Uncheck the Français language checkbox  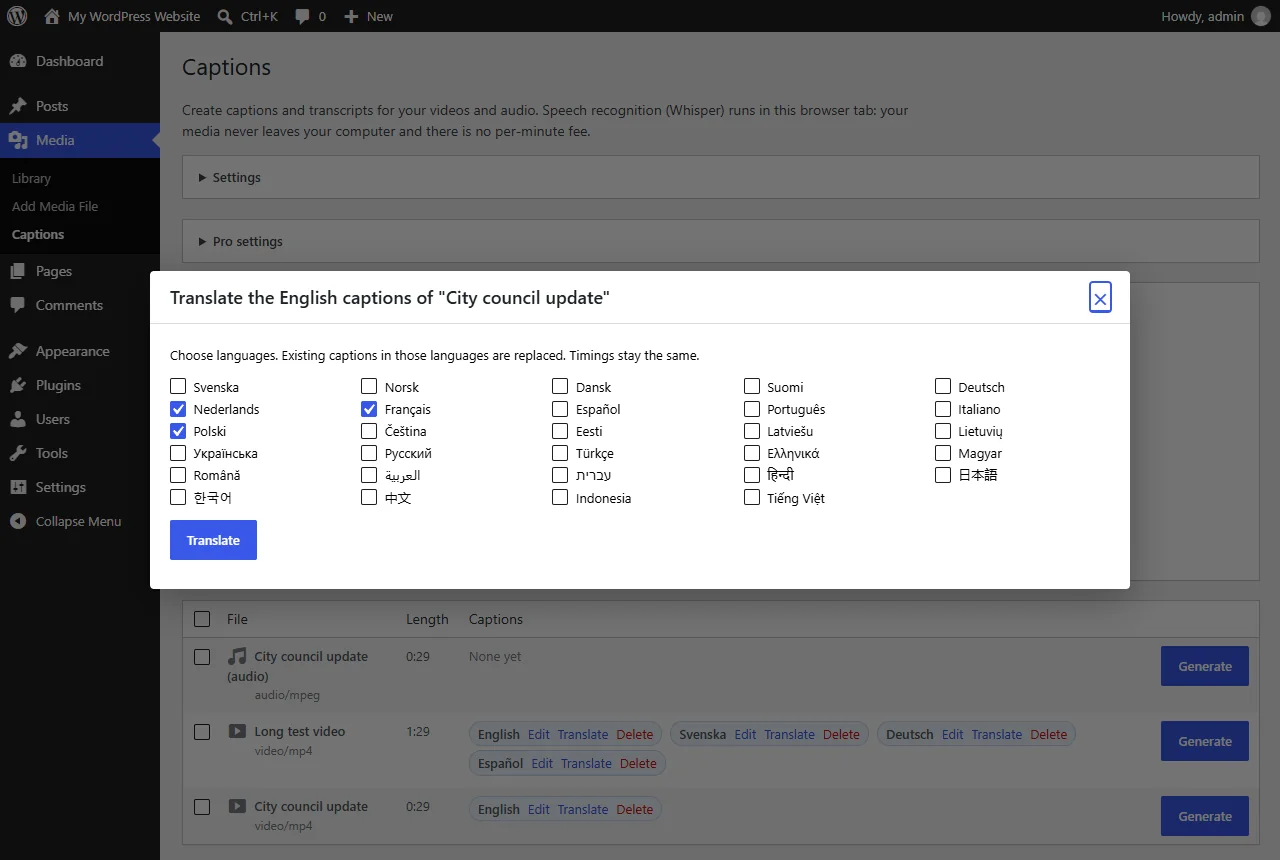click(x=369, y=409)
